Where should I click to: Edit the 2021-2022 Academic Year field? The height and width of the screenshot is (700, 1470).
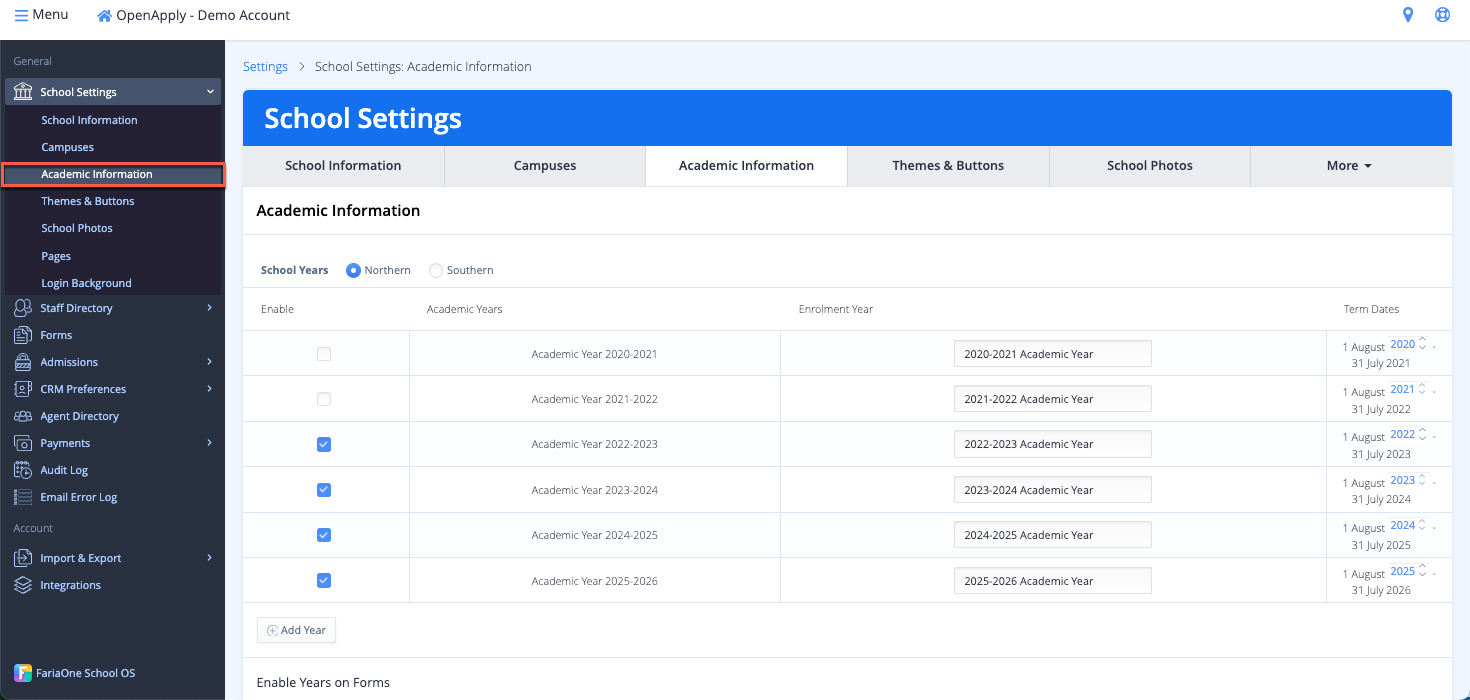pyautogui.click(x=1053, y=399)
